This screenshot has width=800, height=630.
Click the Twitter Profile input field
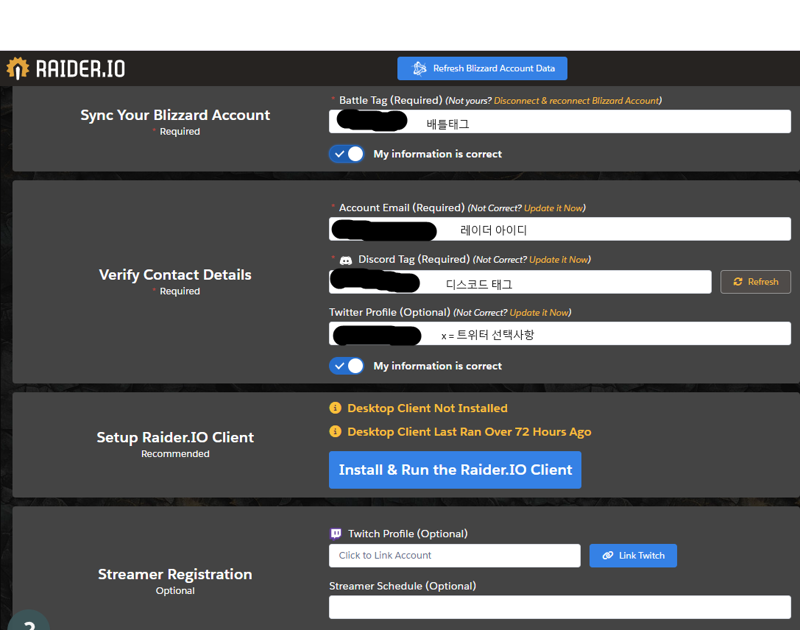click(x=560, y=333)
